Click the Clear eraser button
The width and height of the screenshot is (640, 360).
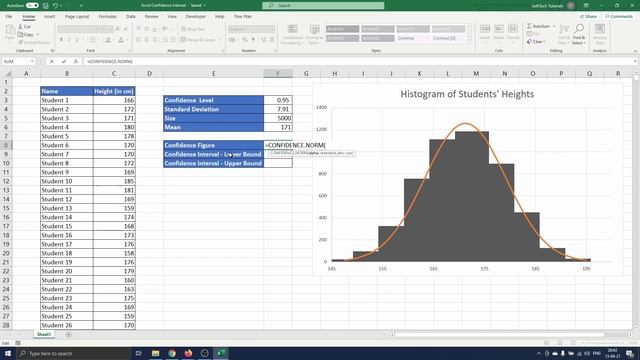tap(535, 42)
